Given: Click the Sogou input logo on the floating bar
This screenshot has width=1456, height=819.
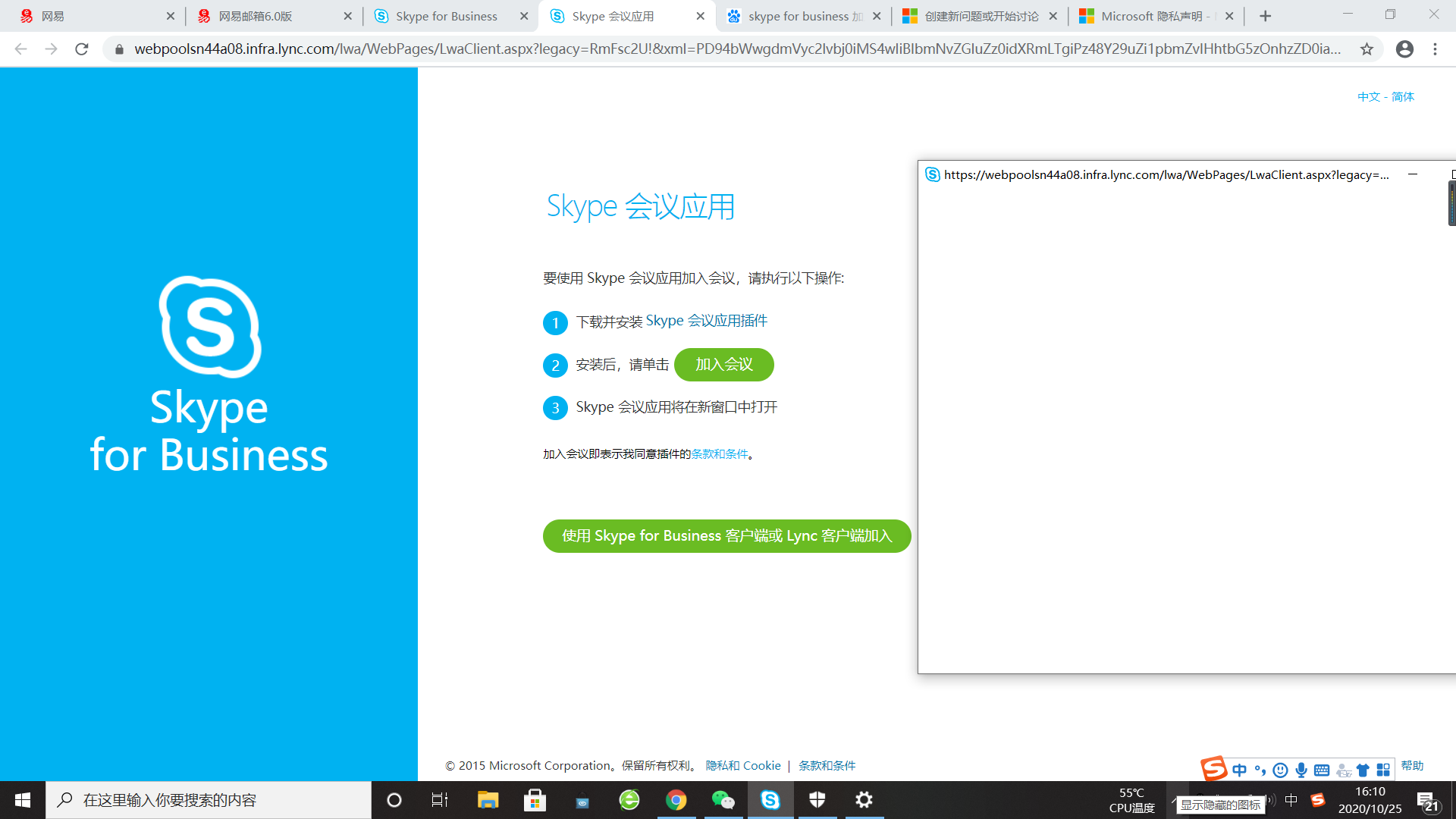Looking at the screenshot, I should point(1213,768).
